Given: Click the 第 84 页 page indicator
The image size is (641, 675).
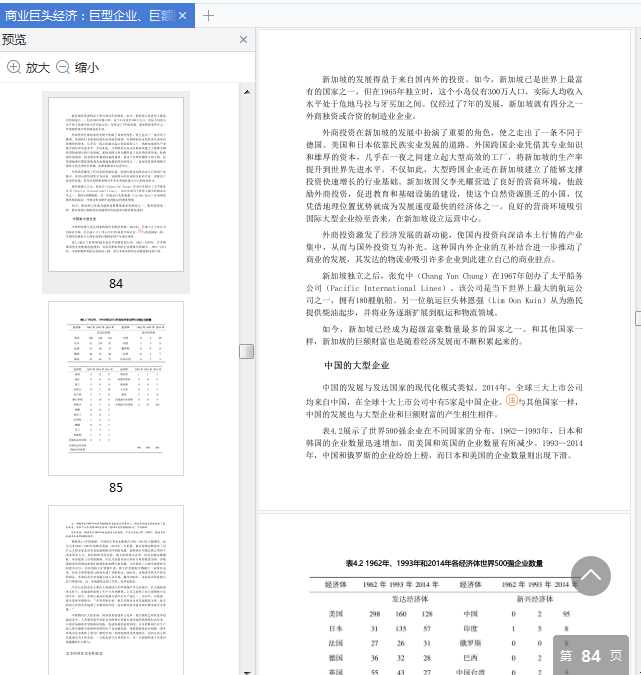Looking at the screenshot, I should coord(591,656).
